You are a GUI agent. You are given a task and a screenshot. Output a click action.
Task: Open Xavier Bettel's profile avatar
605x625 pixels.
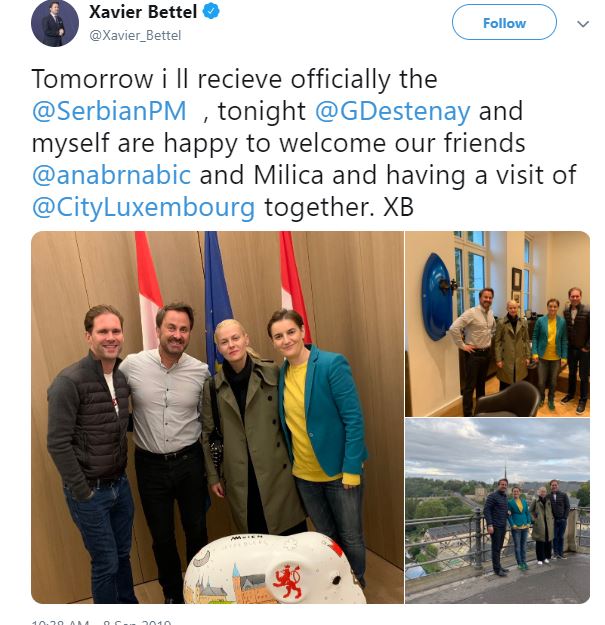tap(55, 23)
